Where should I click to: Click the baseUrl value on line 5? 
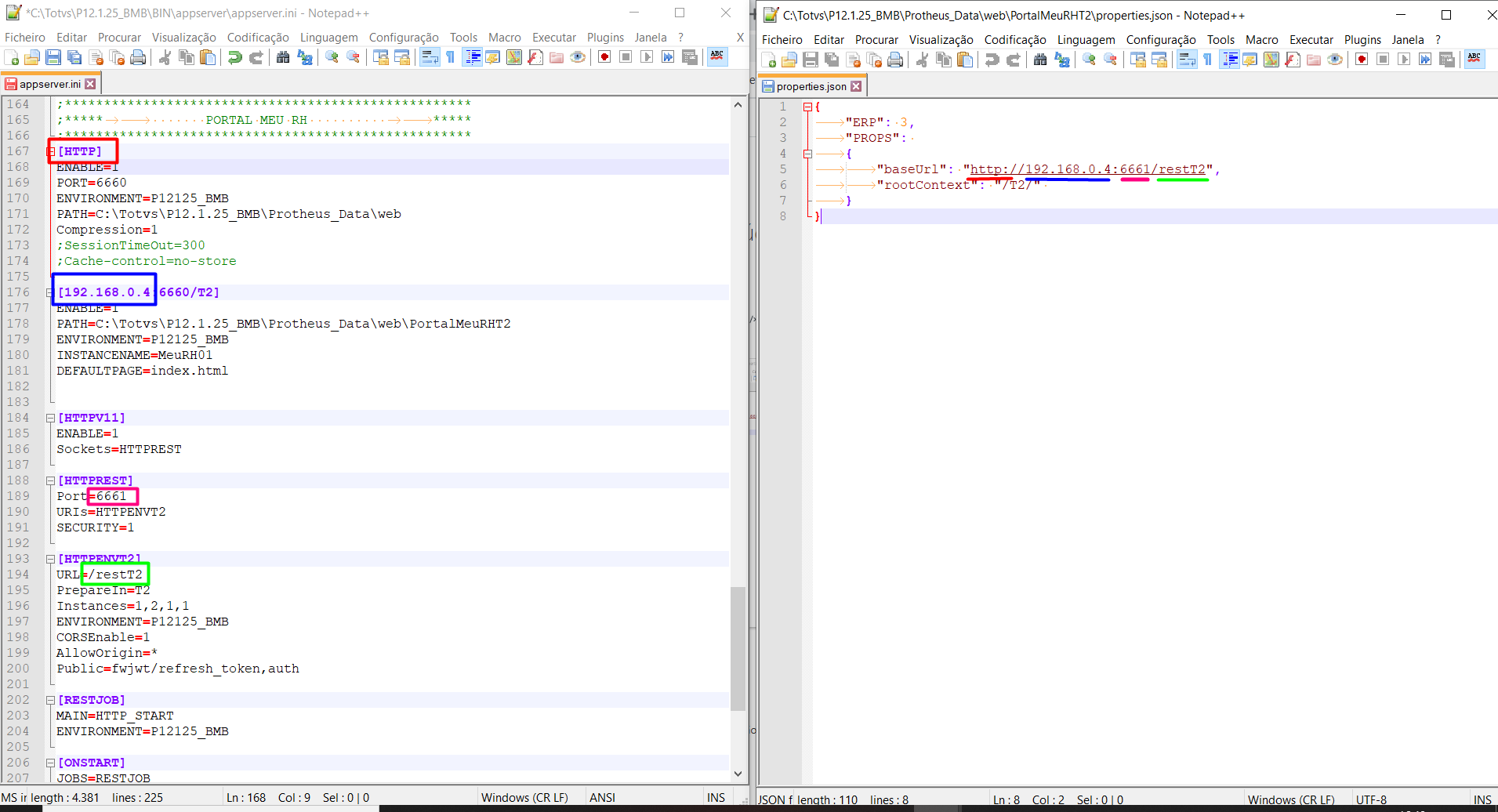1087,169
